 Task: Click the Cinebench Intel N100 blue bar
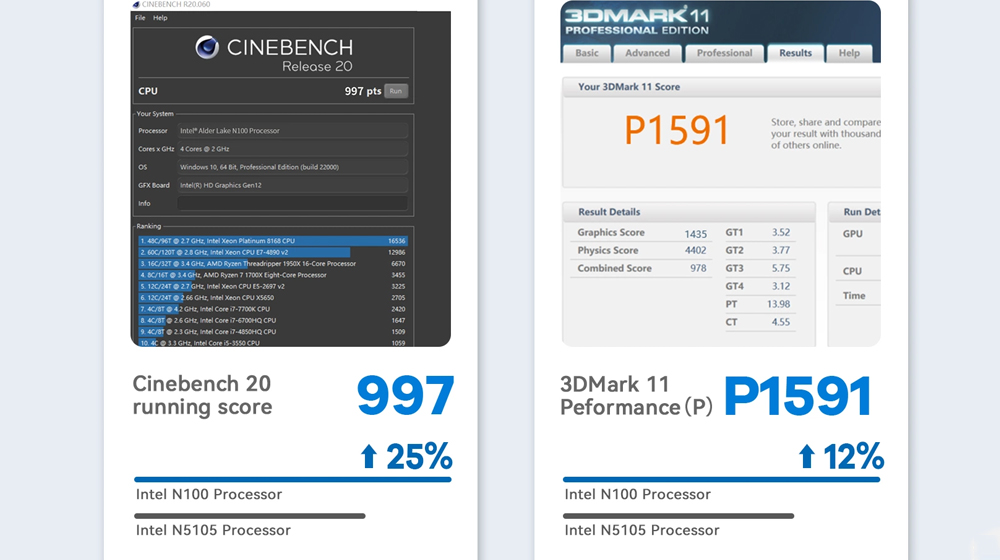(293, 480)
